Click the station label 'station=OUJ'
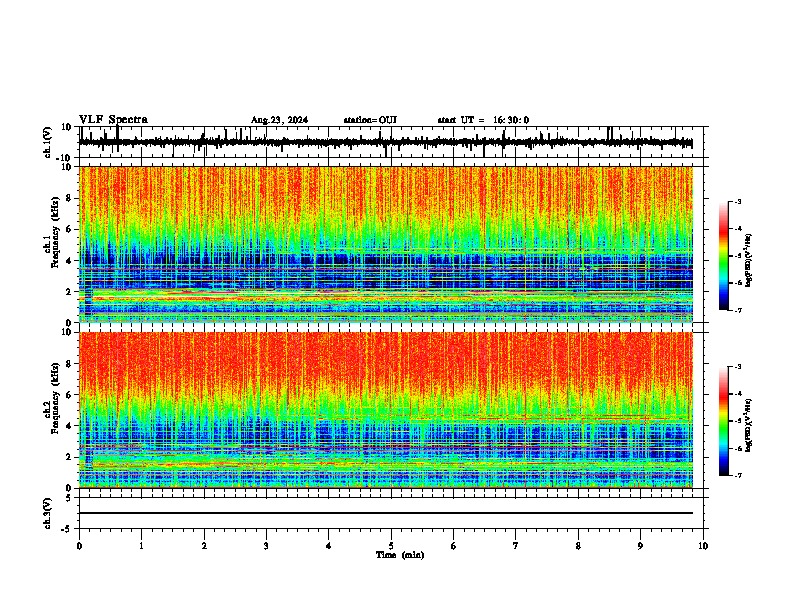792x612 pixels. coord(370,120)
